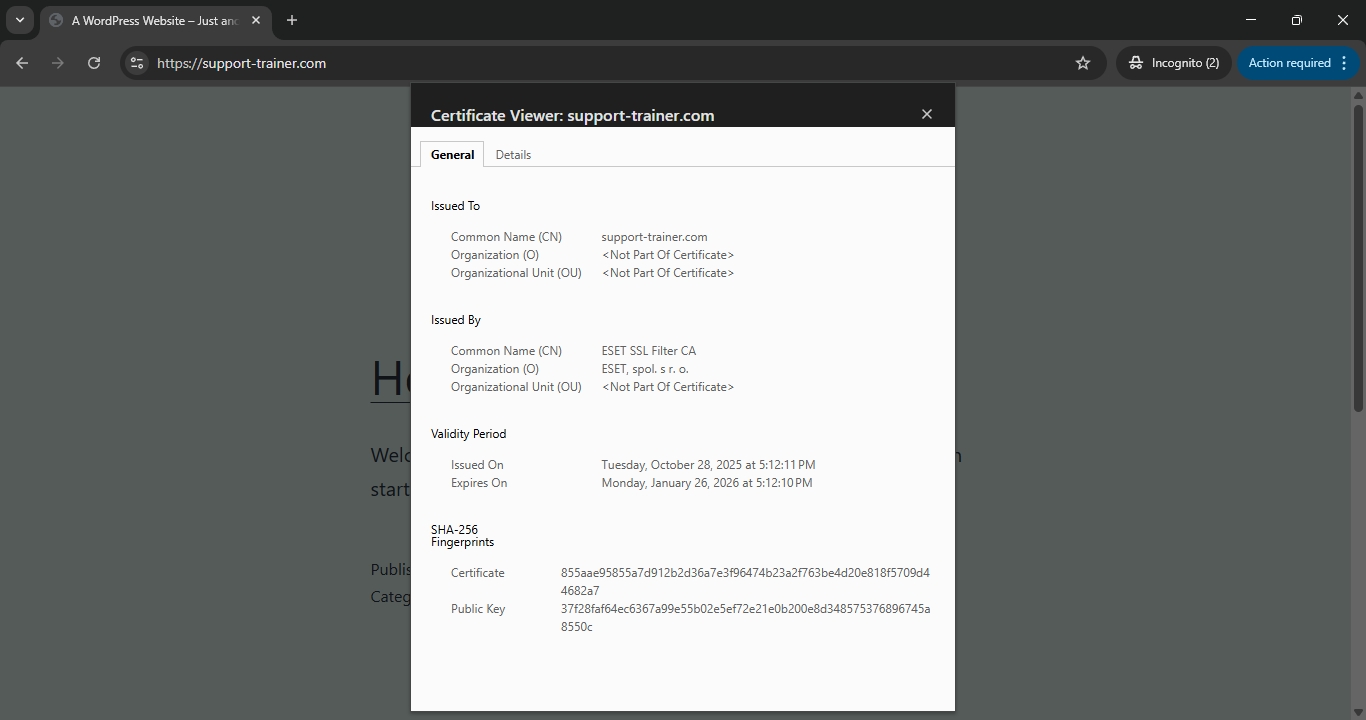The width and height of the screenshot is (1366, 720).
Task: Switch to the General certificate tab
Action: pyautogui.click(x=452, y=155)
